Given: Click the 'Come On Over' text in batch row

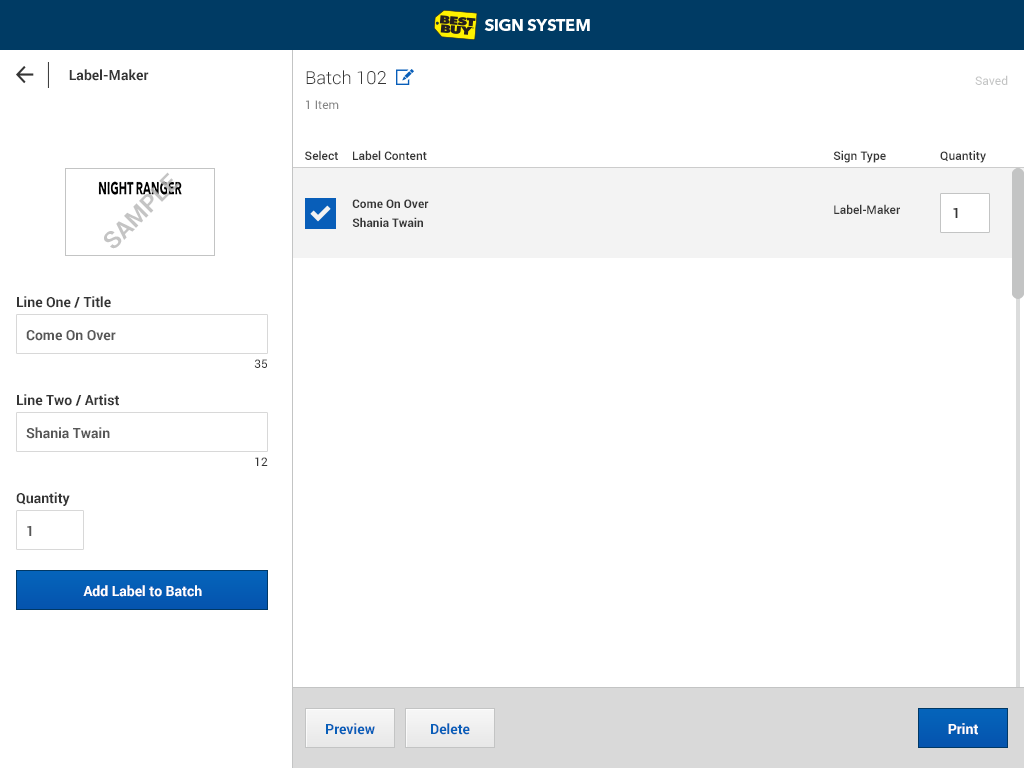Looking at the screenshot, I should [x=391, y=204].
